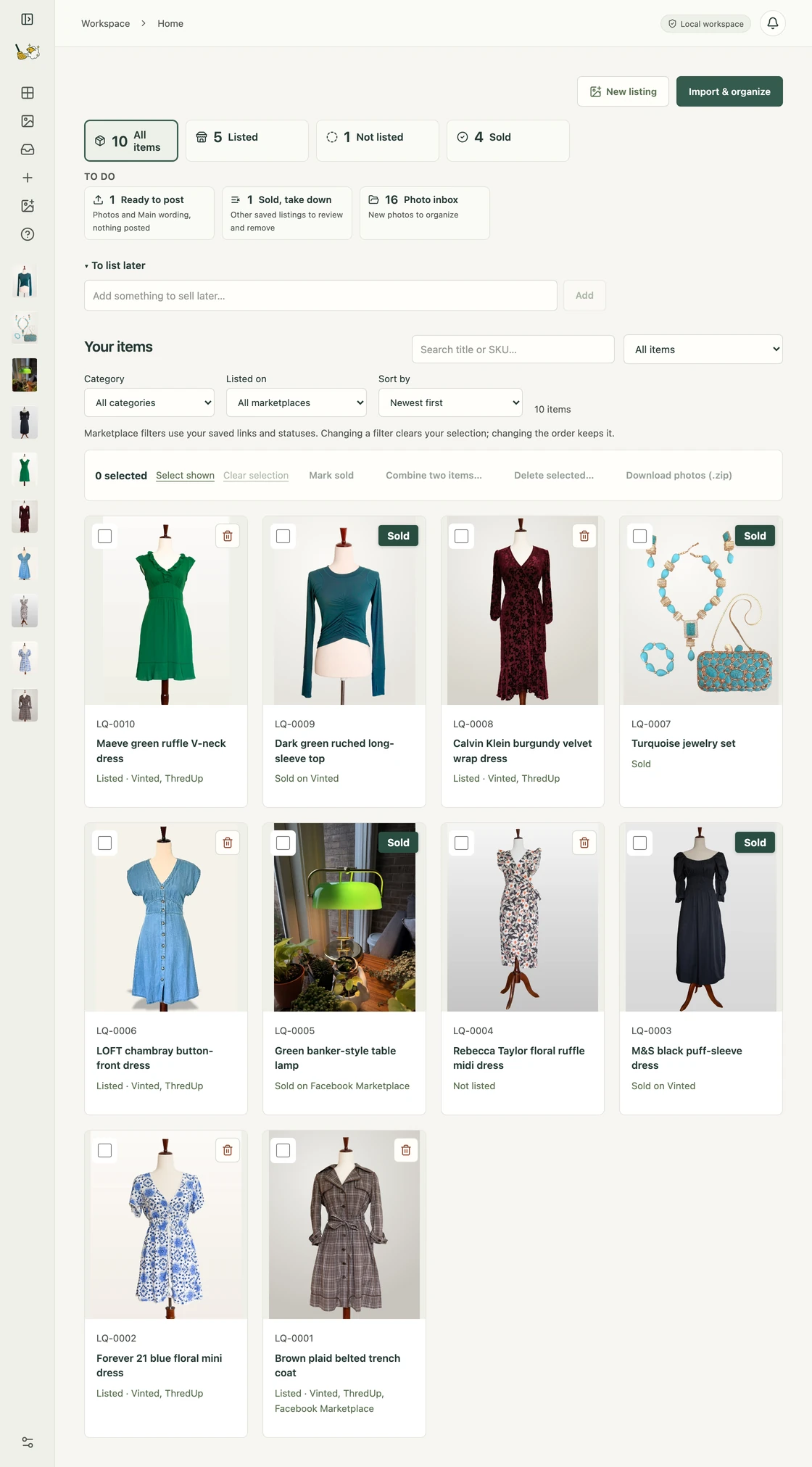The height and width of the screenshot is (1467, 812).
Task: Open the Green banker-style table lamp title
Action: coord(335,1058)
